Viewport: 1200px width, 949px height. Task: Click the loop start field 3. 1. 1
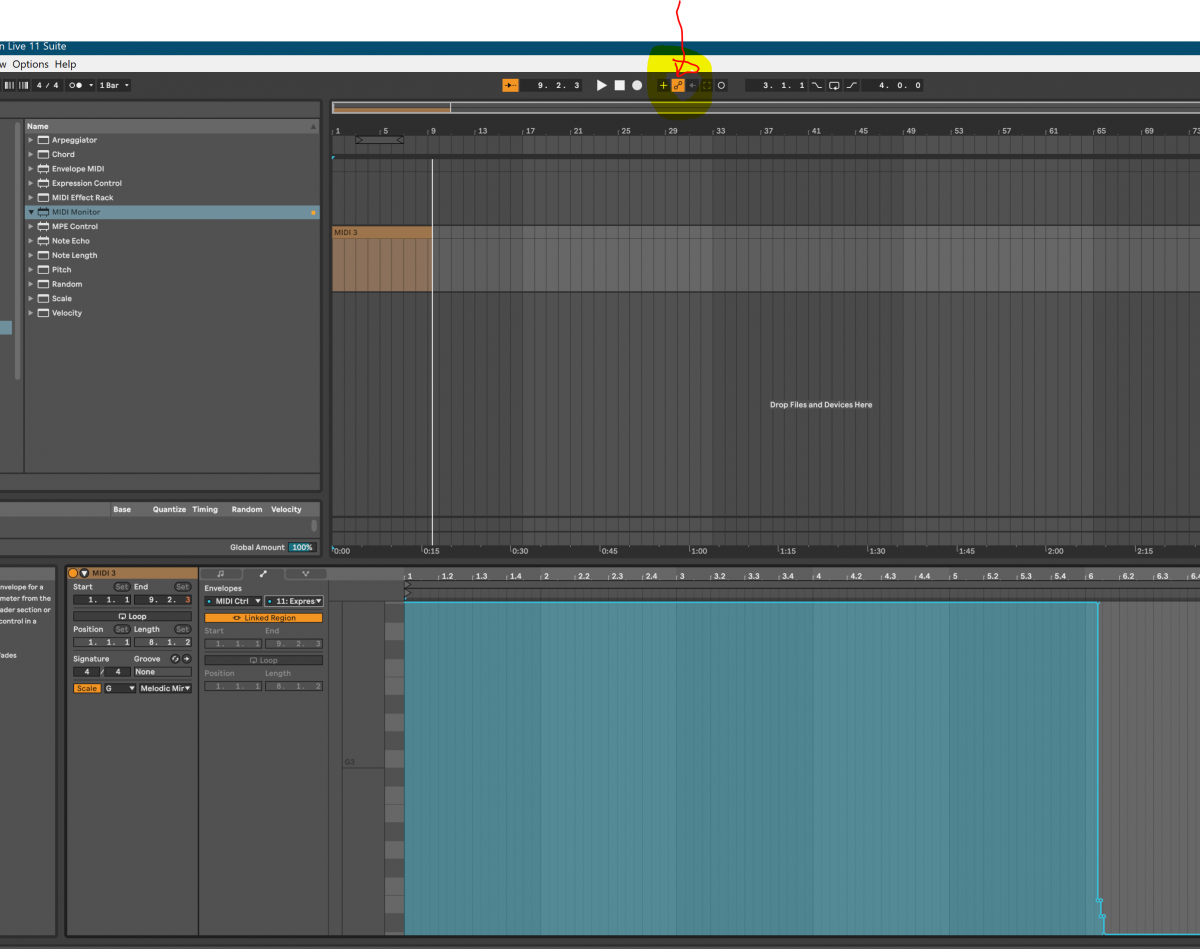tap(776, 85)
